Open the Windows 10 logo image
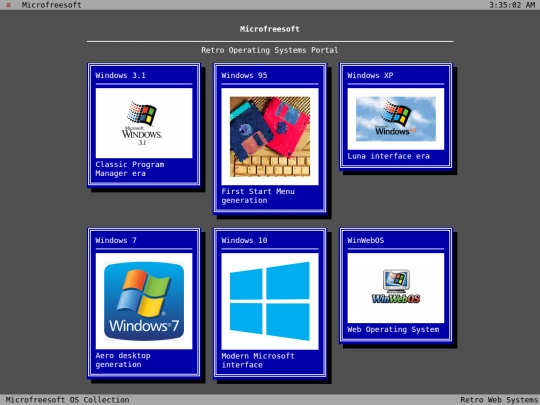The height and width of the screenshot is (405, 540). point(270,301)
